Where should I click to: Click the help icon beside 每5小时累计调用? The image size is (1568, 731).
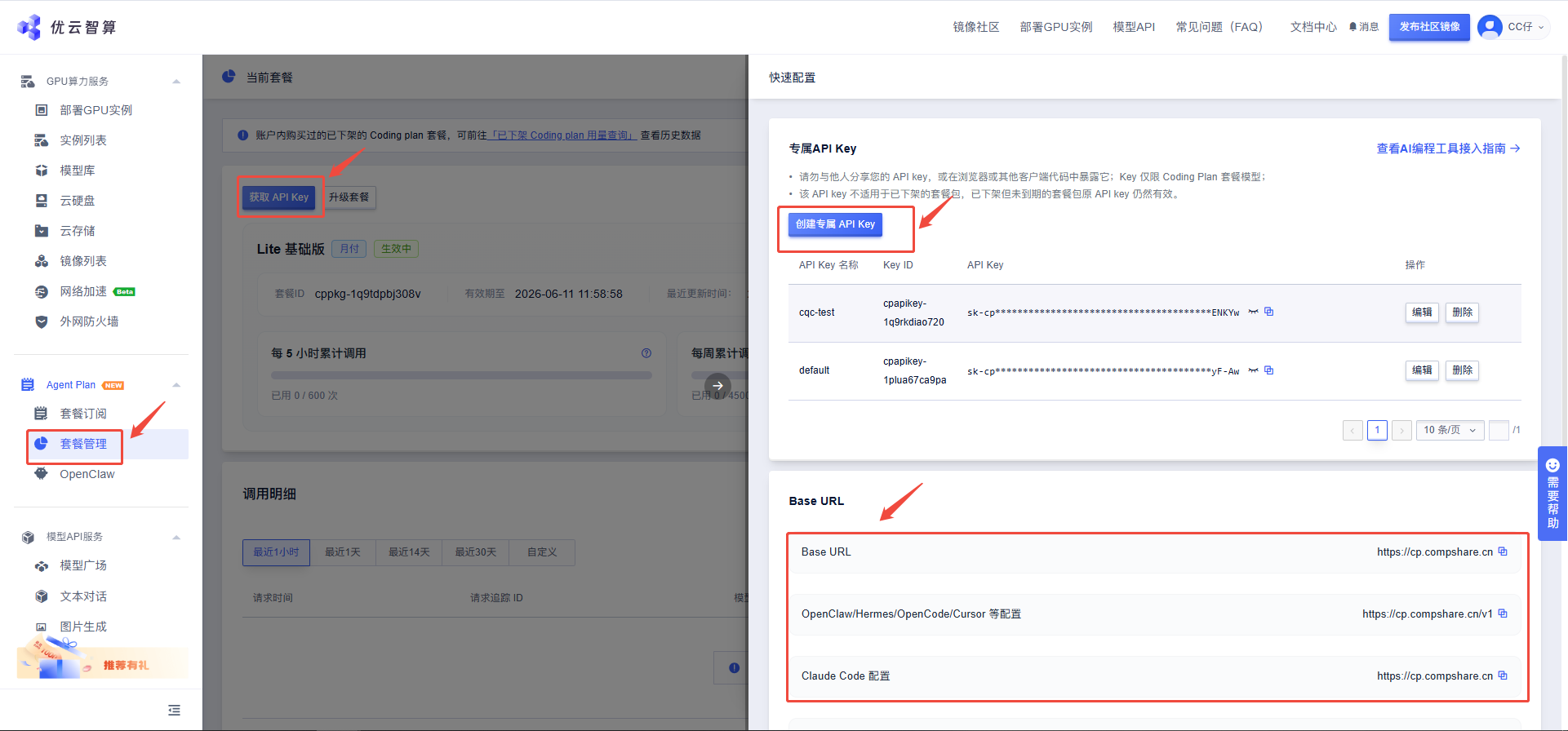click(x=646, y=353)
